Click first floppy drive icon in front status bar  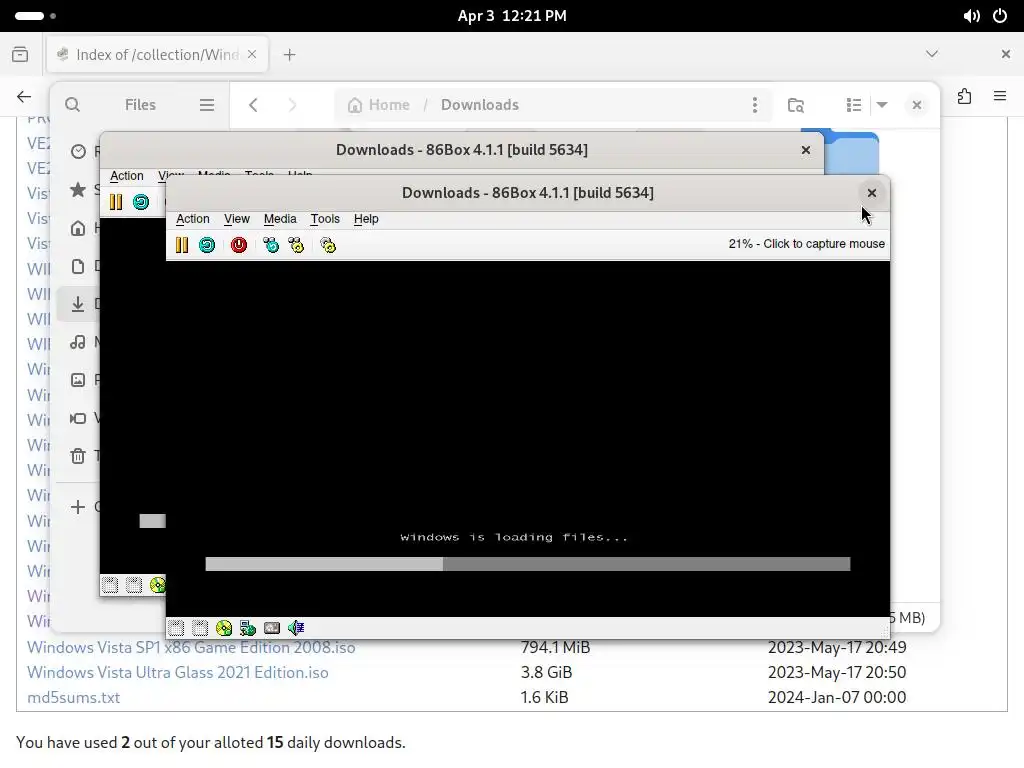click(x=176, y=628)
